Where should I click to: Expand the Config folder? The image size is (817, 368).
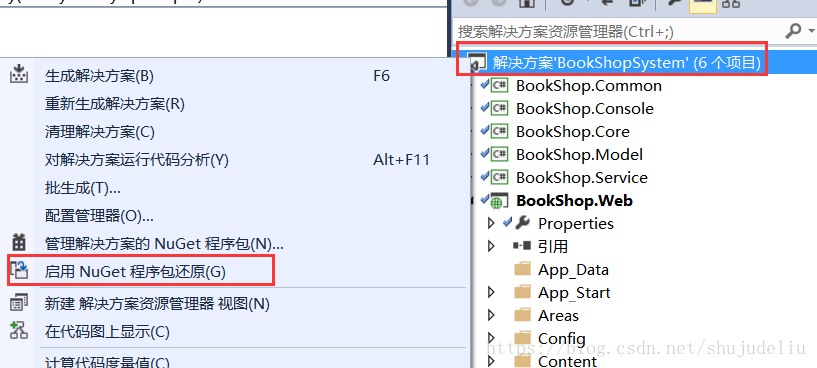(x=490, y=338)
